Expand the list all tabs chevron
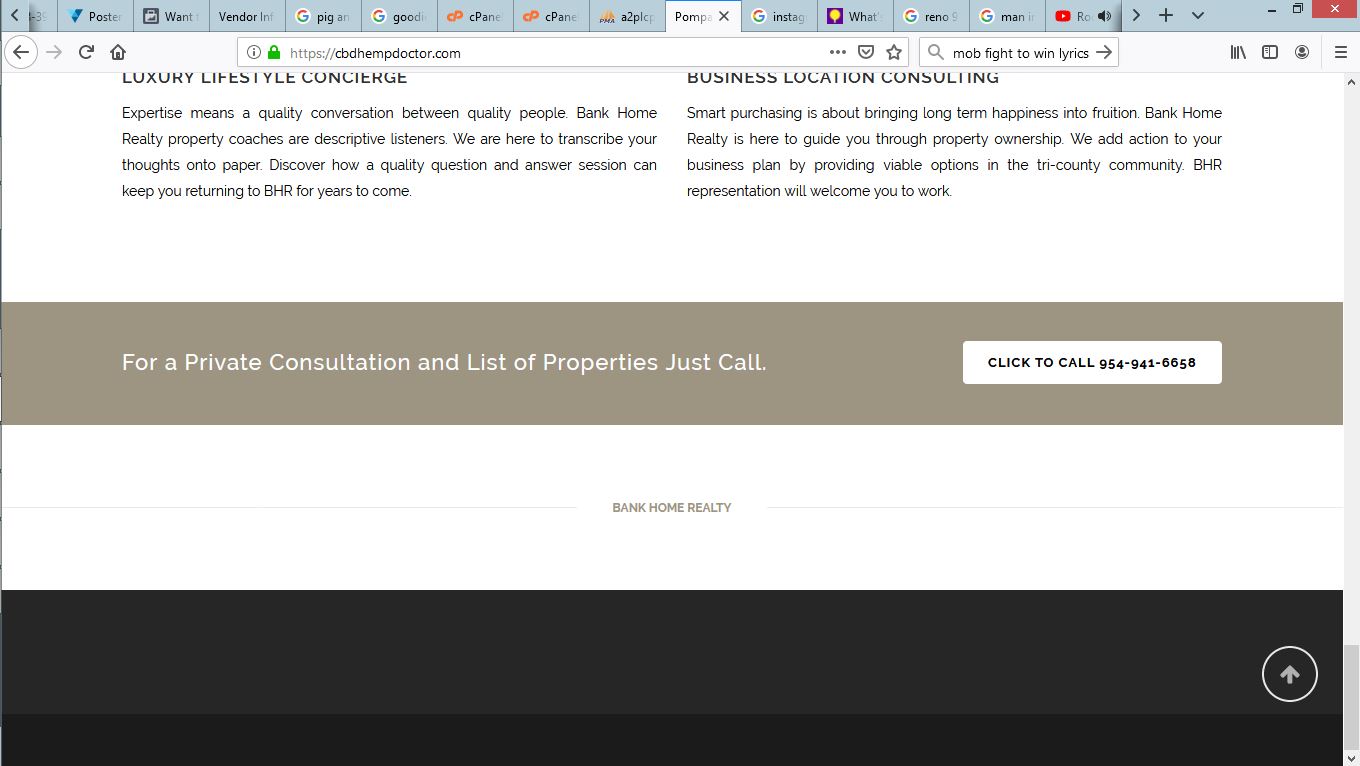1360x766 pixels. pos(1198,16)
